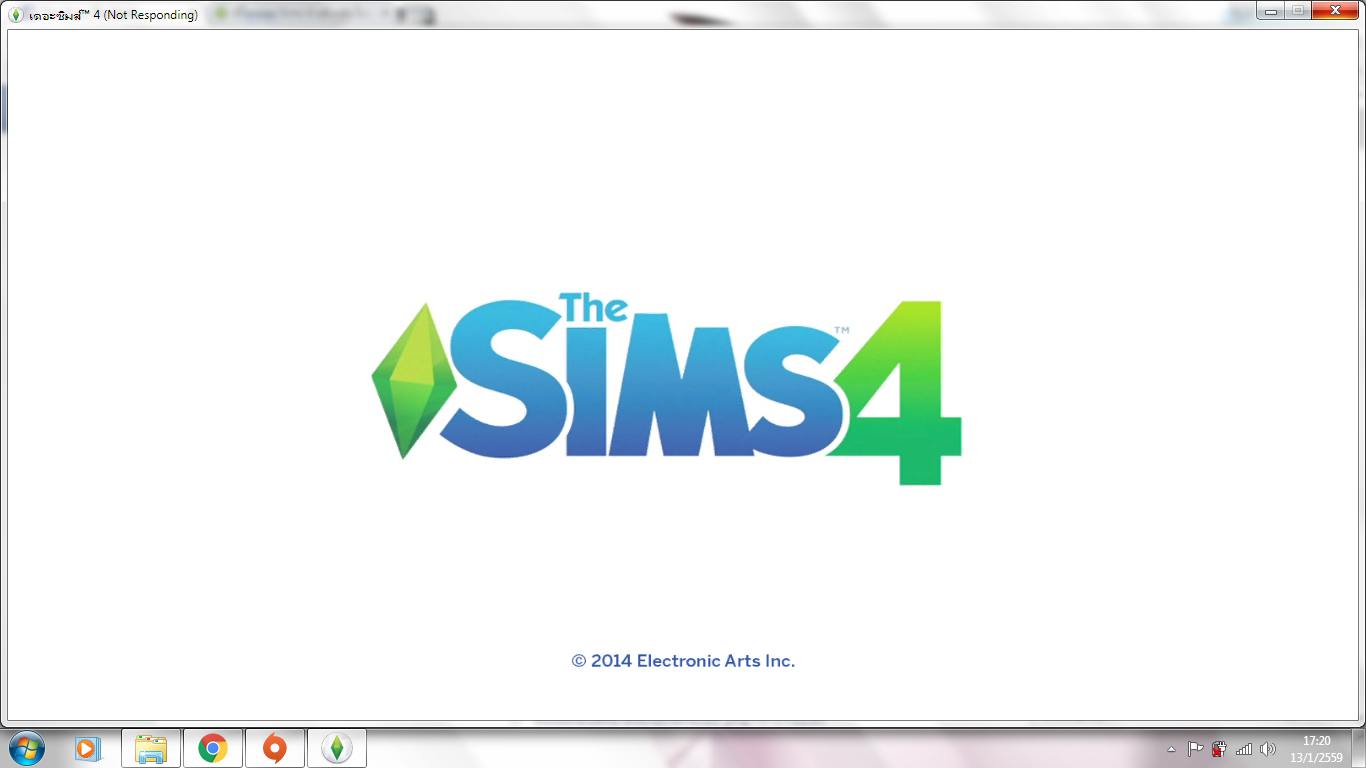The height and width of the screenshot is (768, 1366).
Task: Open Action Center flag icon
Action: (x=1195, y=749)
